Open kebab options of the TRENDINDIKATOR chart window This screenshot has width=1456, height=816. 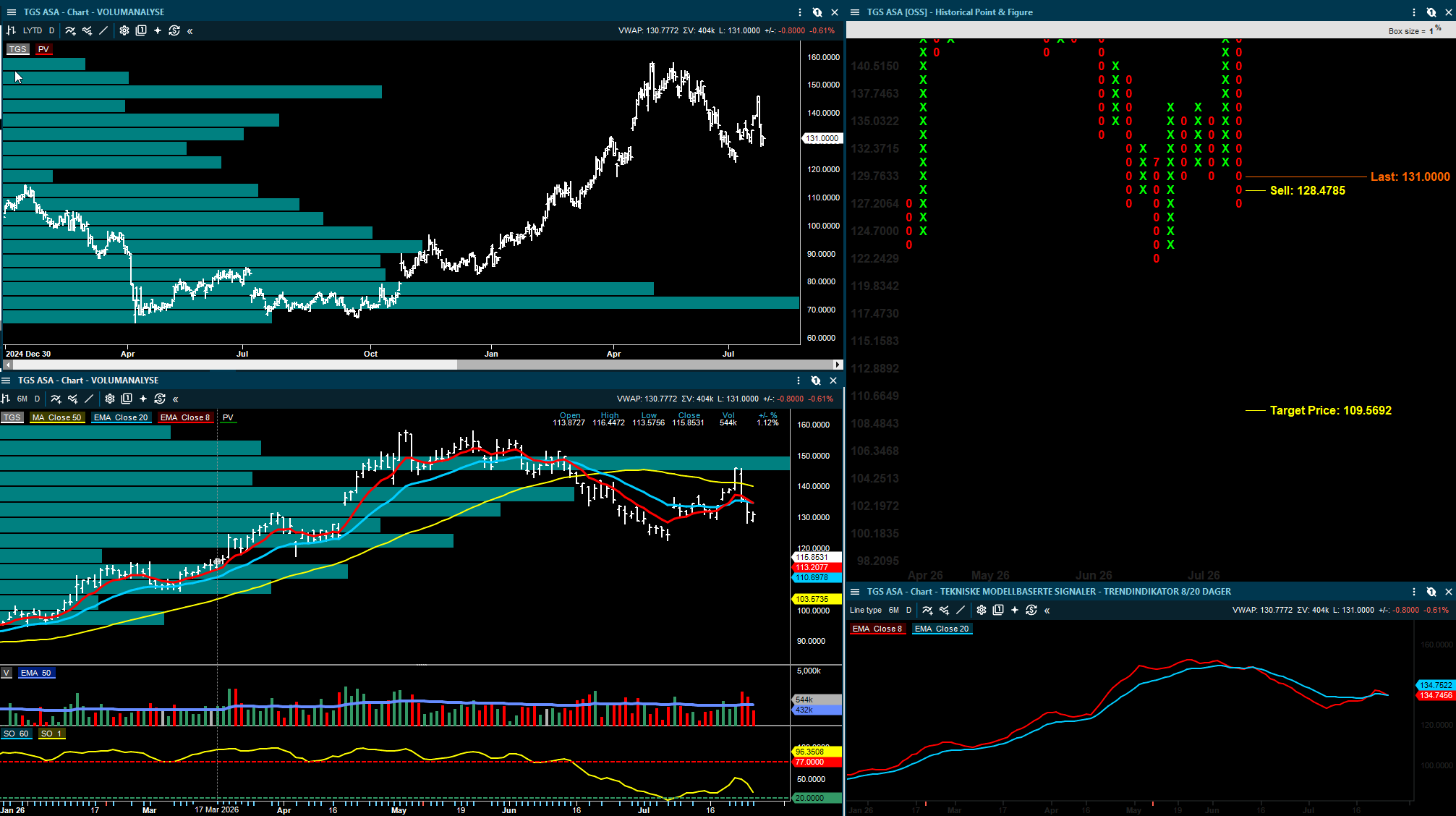[1414, 592]
